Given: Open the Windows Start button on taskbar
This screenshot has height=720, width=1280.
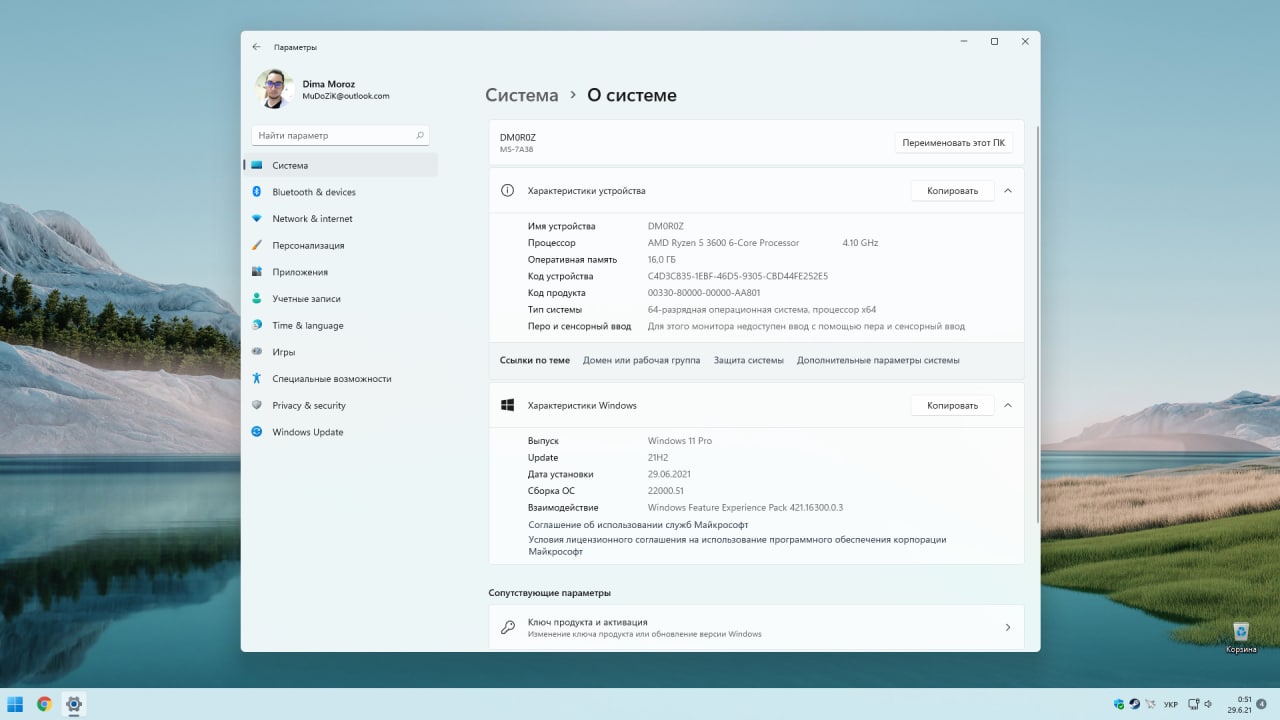Looking at the screenshot, I should tap(15, 704).
